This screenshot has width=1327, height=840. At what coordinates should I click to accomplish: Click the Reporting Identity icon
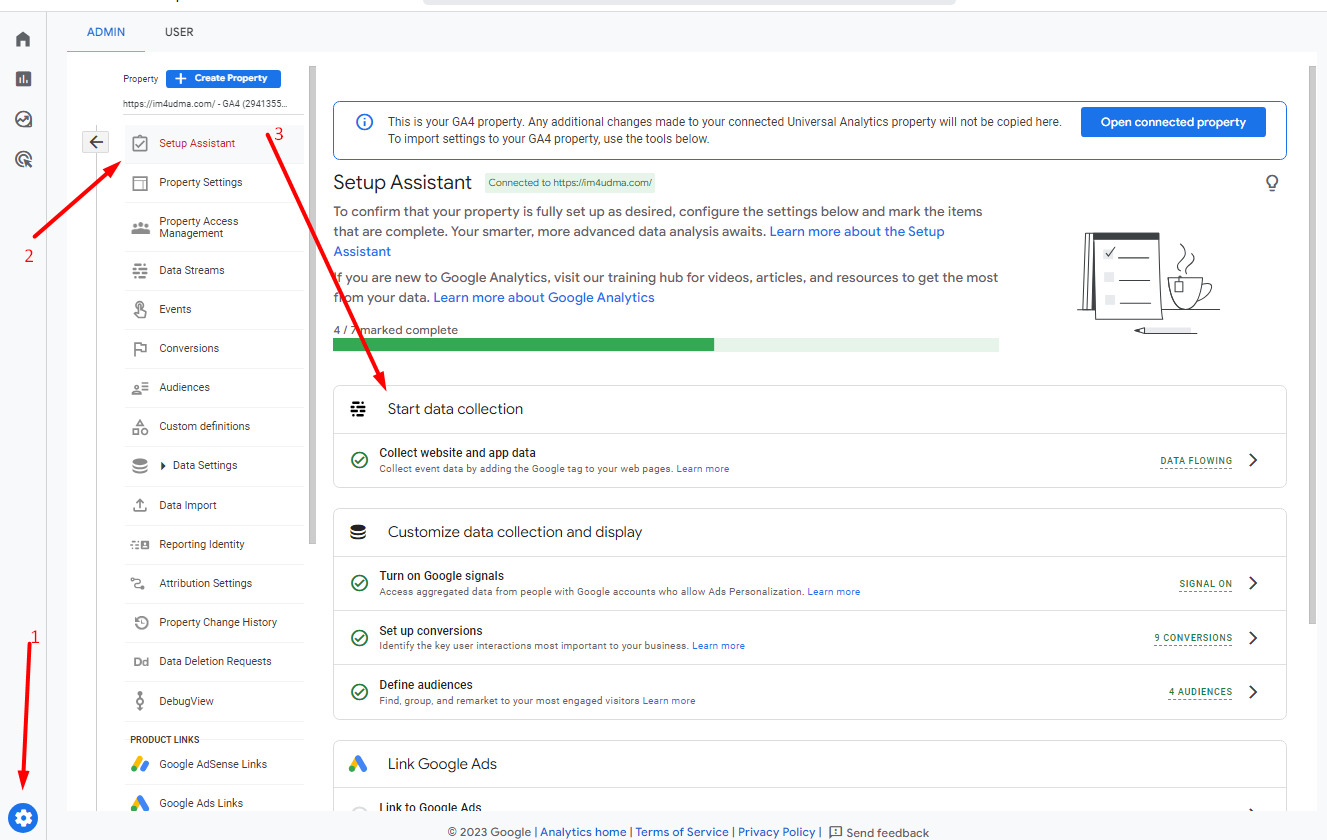point(140,545)
